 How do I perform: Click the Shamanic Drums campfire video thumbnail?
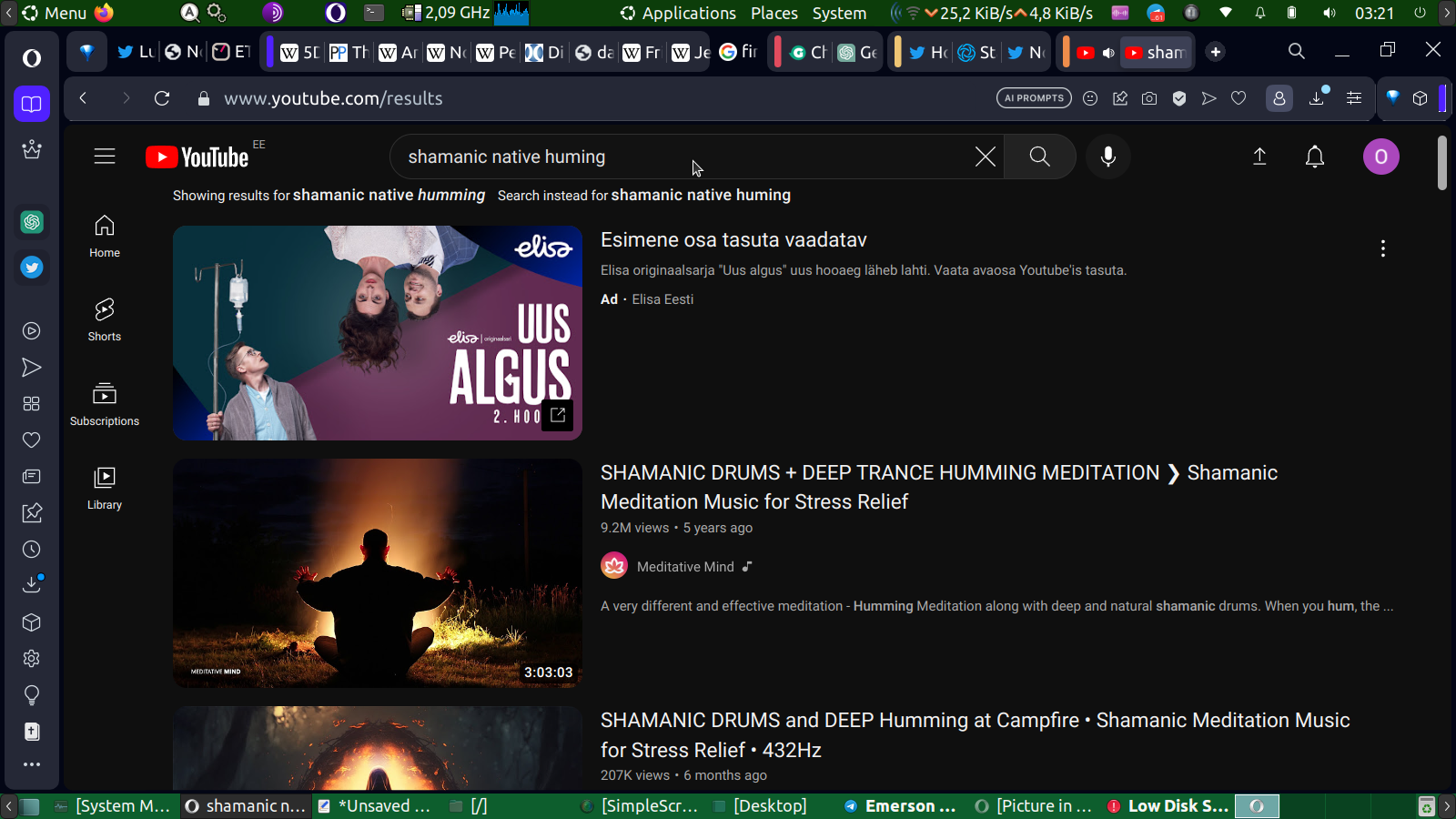(x=377, y=748)
